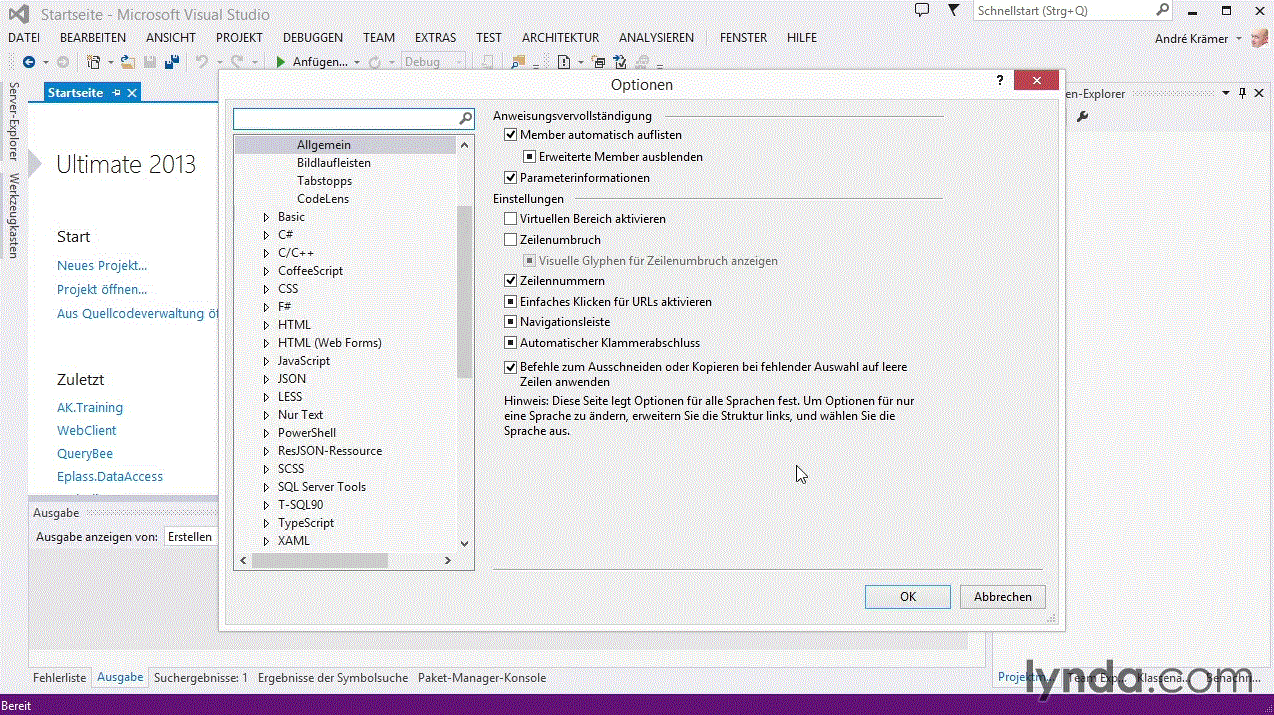The image size is (1274, 715).
Task: Click the wrench properties icon in Explorer panel
Action: click(1082, 117)
